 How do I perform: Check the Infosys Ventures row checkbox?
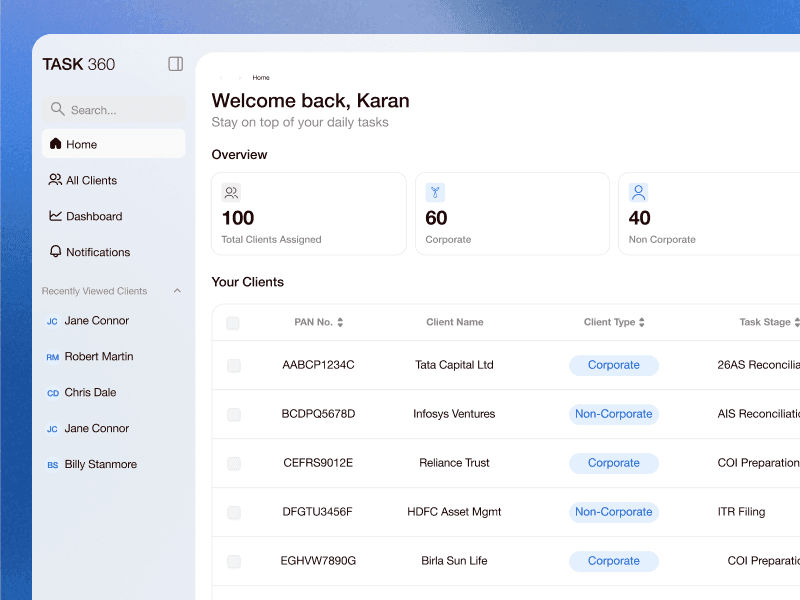234,414
